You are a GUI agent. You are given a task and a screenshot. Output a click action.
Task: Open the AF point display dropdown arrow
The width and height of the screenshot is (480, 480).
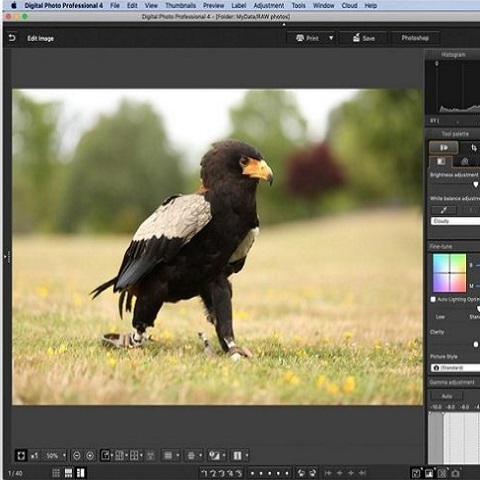[200, 455]
